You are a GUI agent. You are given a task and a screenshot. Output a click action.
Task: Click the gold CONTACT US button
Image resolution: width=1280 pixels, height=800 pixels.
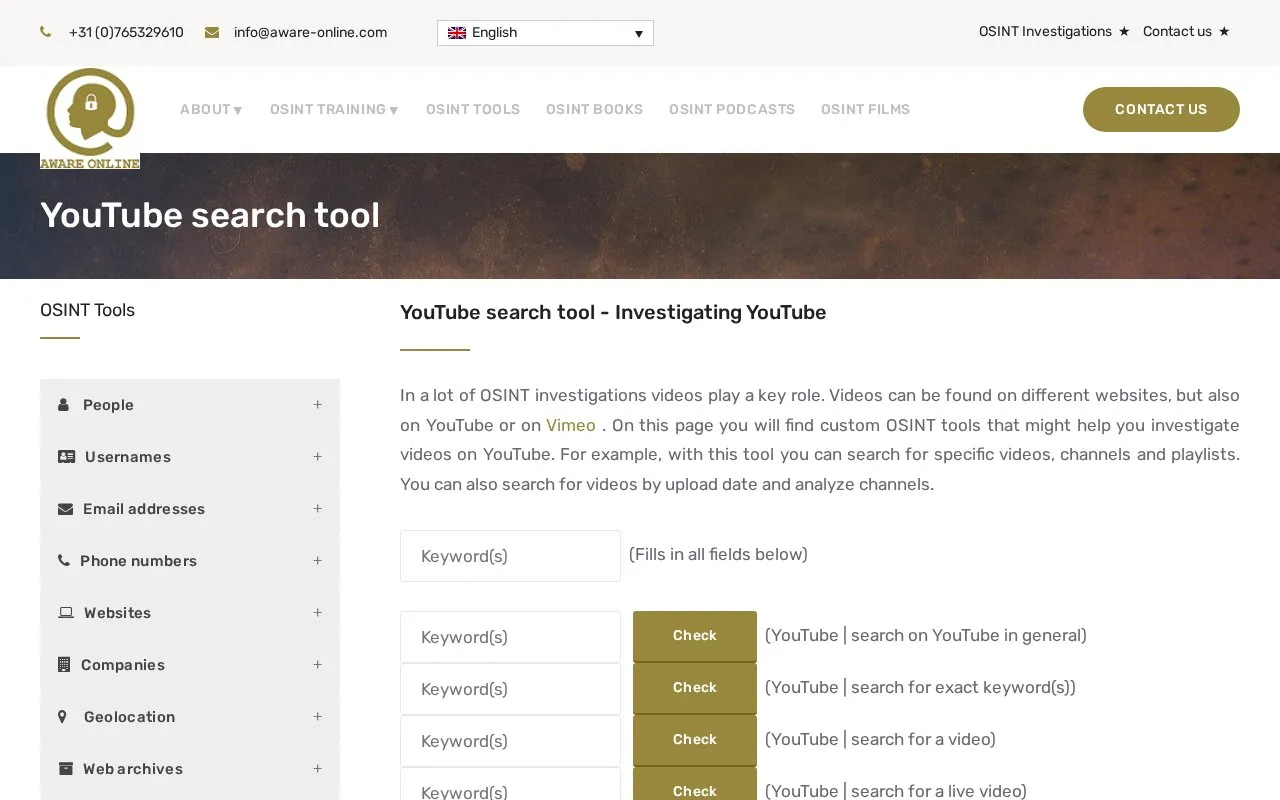[x=1161, y=109]
